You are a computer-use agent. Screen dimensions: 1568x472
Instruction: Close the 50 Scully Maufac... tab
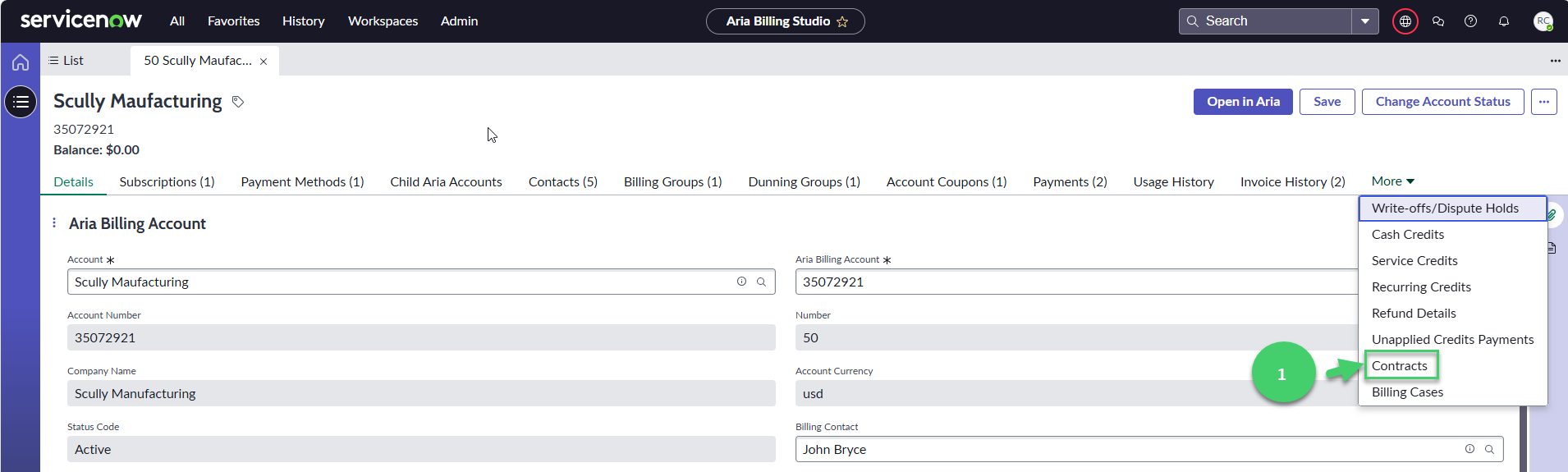click(264, 62)
